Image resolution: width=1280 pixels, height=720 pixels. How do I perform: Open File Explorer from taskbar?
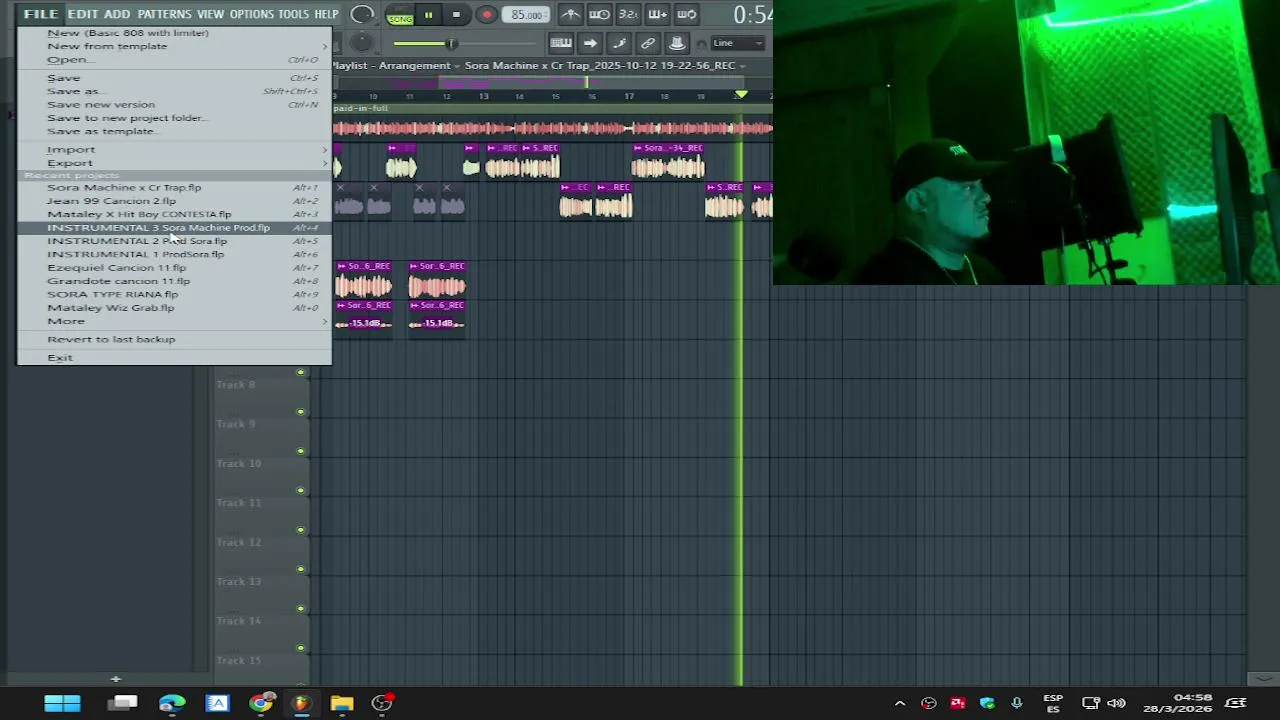342,703
